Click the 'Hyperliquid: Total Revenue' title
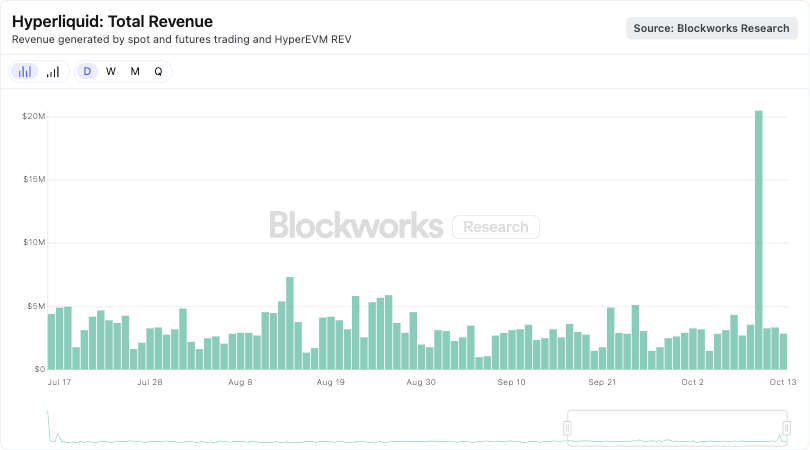This screenshot has height=450, width=810. [112, 21]
